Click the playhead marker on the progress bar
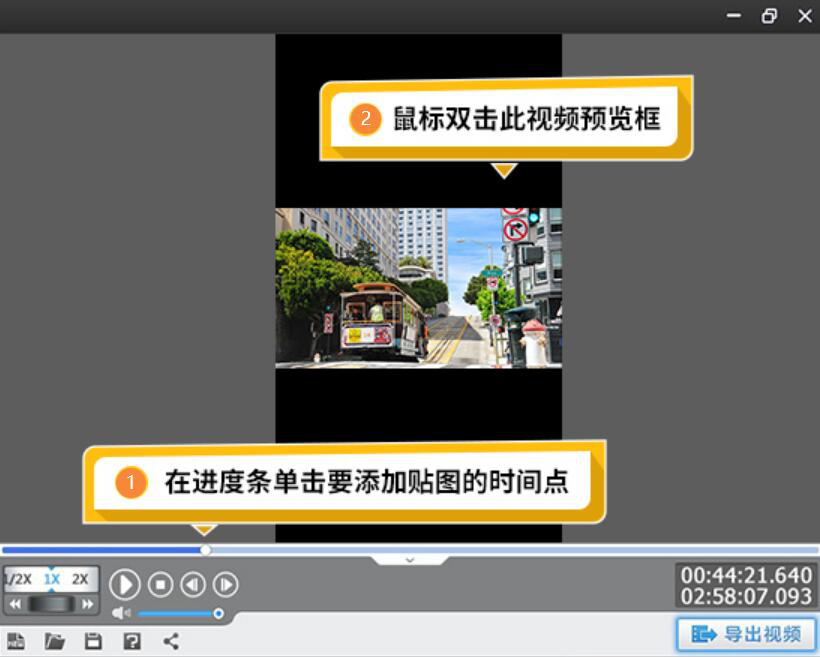The height and width of the screenshot is (657, 820). (x=205, y=550)
